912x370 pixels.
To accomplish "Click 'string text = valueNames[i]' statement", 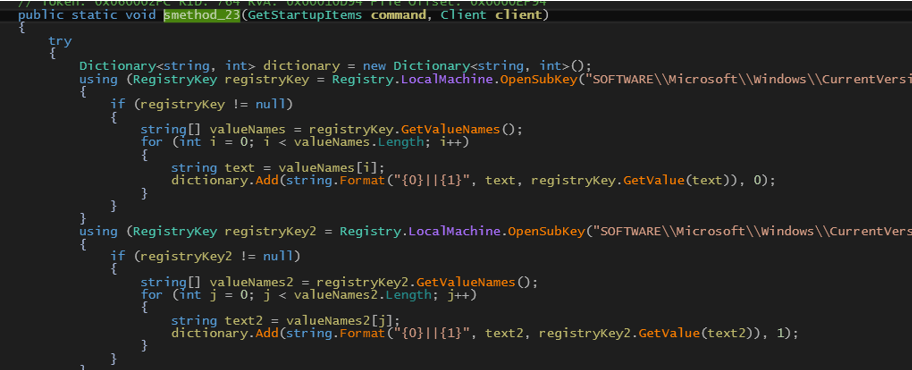I will 278,168.
